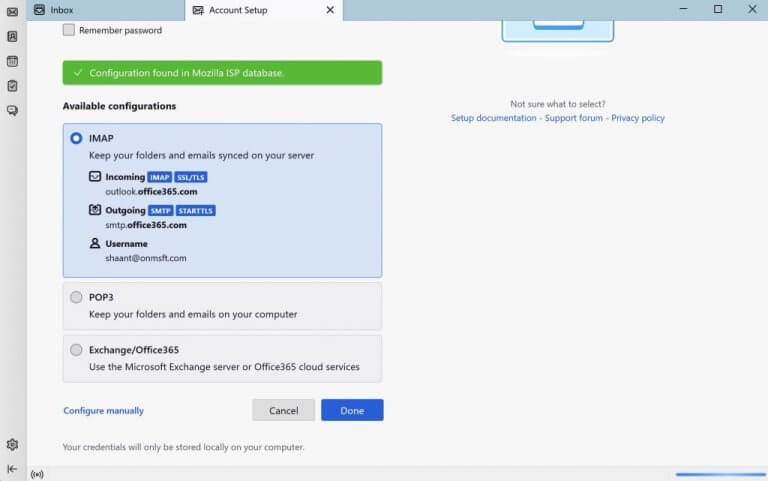This screenshot has height=481, width=768.
Task: Click the Available configurations heading
Action: pyautogui.click(x=119, y=106)
